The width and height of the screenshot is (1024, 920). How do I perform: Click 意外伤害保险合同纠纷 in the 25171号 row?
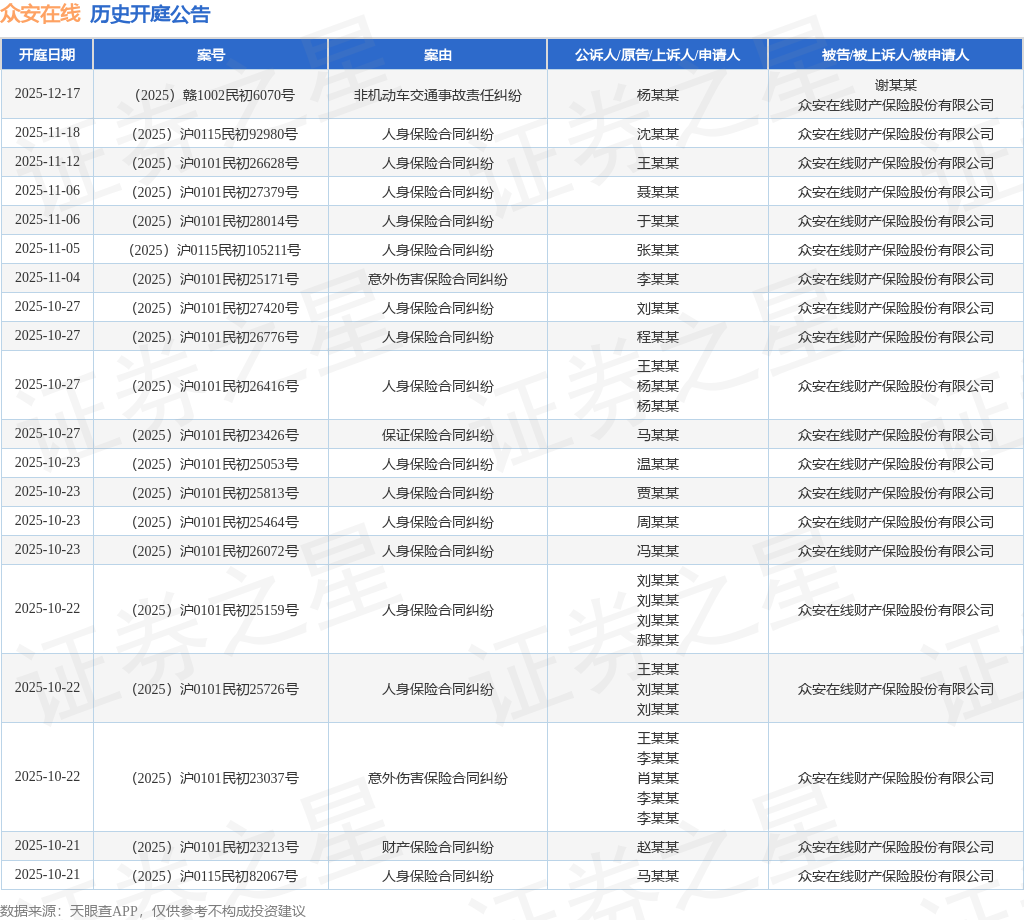point(438,279)
